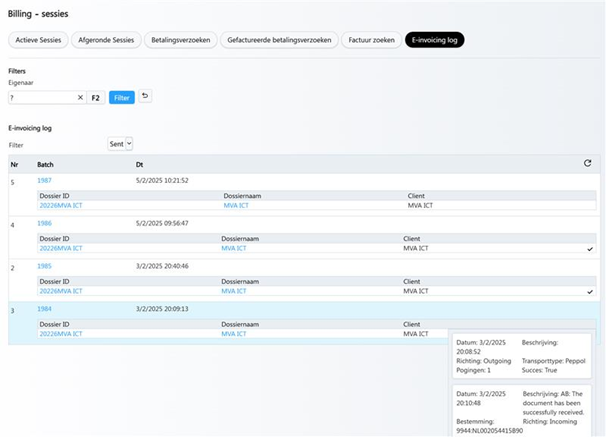Open the Afgeronde Sessies tab
The height and width of the screenshot is (437, 606).
pos(110,40)
